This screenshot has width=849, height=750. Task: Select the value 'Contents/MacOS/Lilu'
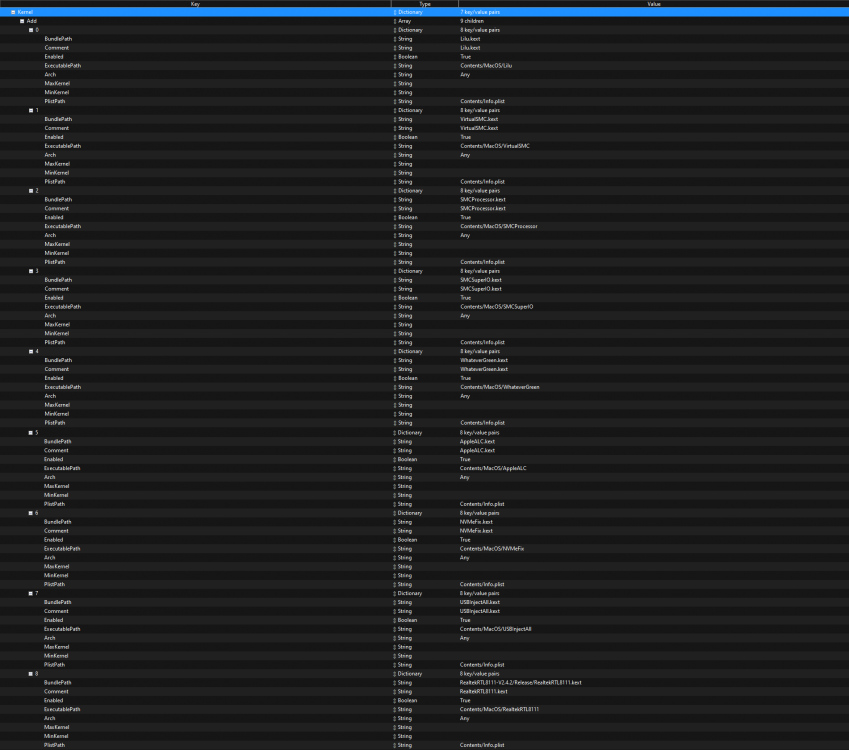[x=486, y=66]
